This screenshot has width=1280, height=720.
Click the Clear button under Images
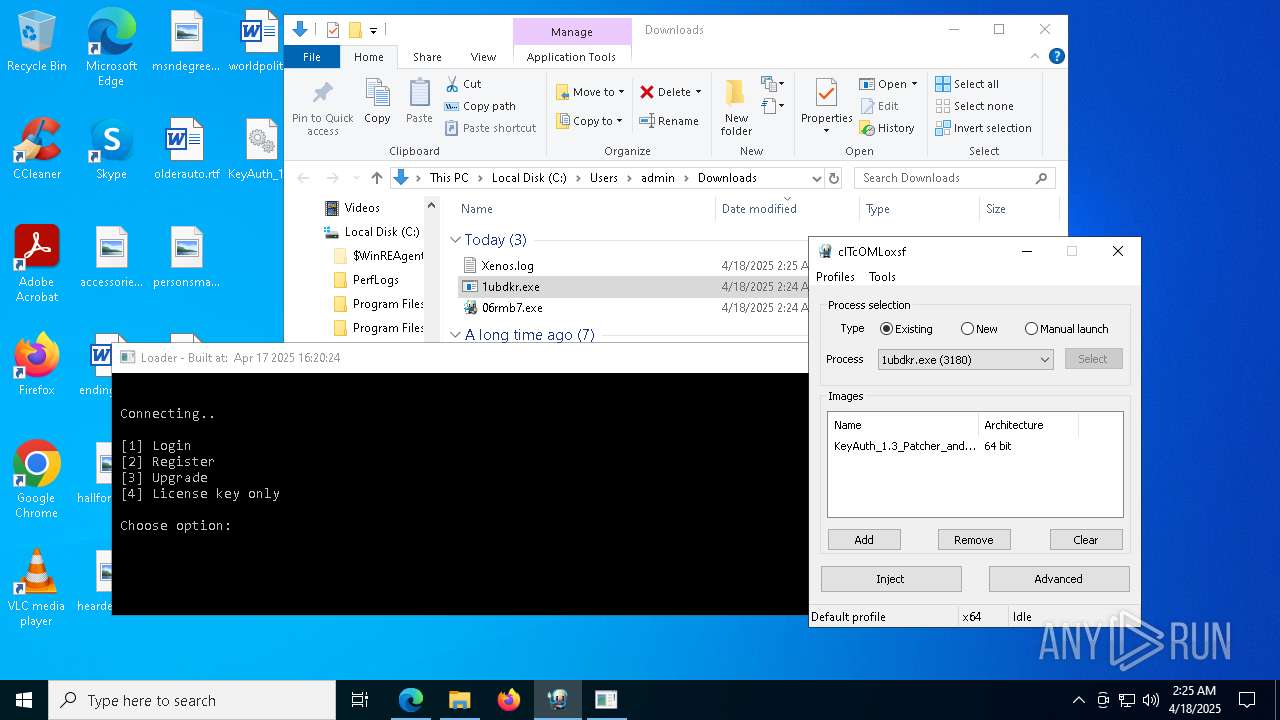[1086, 540]
